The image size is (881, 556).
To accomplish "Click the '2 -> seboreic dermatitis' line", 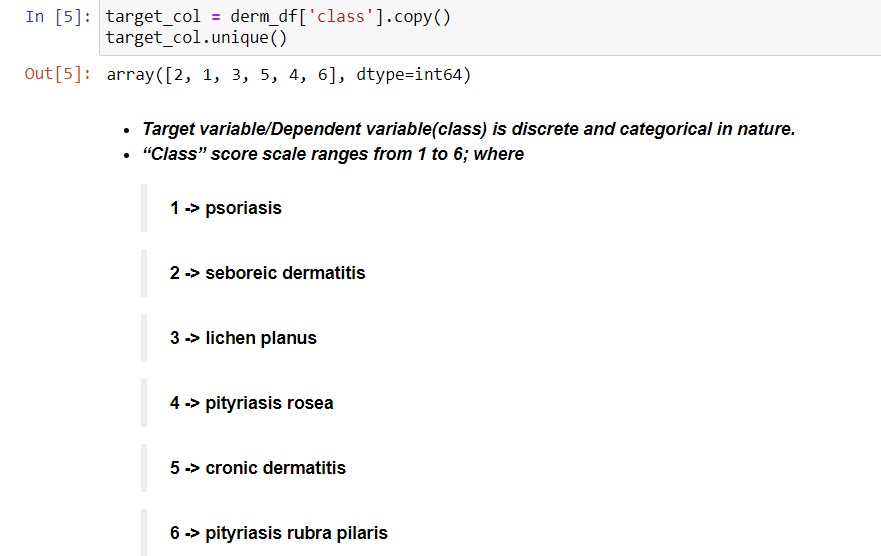I will [x=267, y=273].
